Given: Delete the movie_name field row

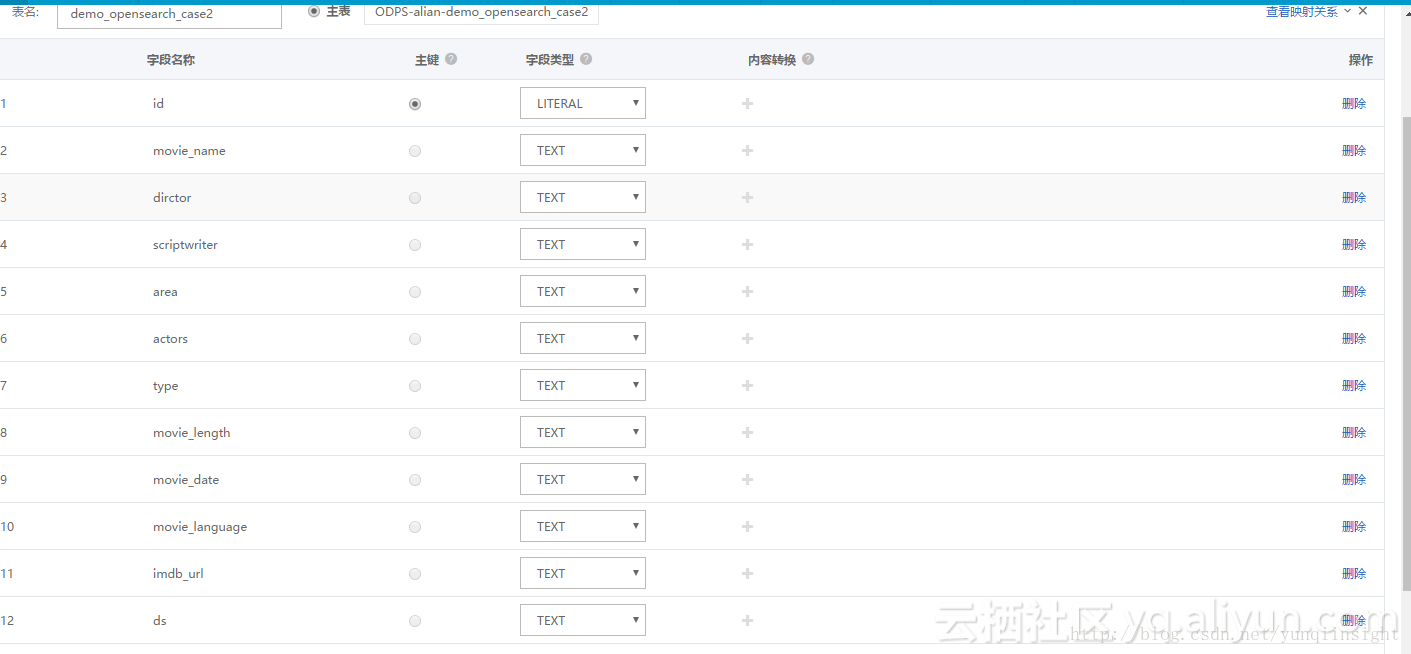Looking at the screenshot, I should [x=1354, y=151].
